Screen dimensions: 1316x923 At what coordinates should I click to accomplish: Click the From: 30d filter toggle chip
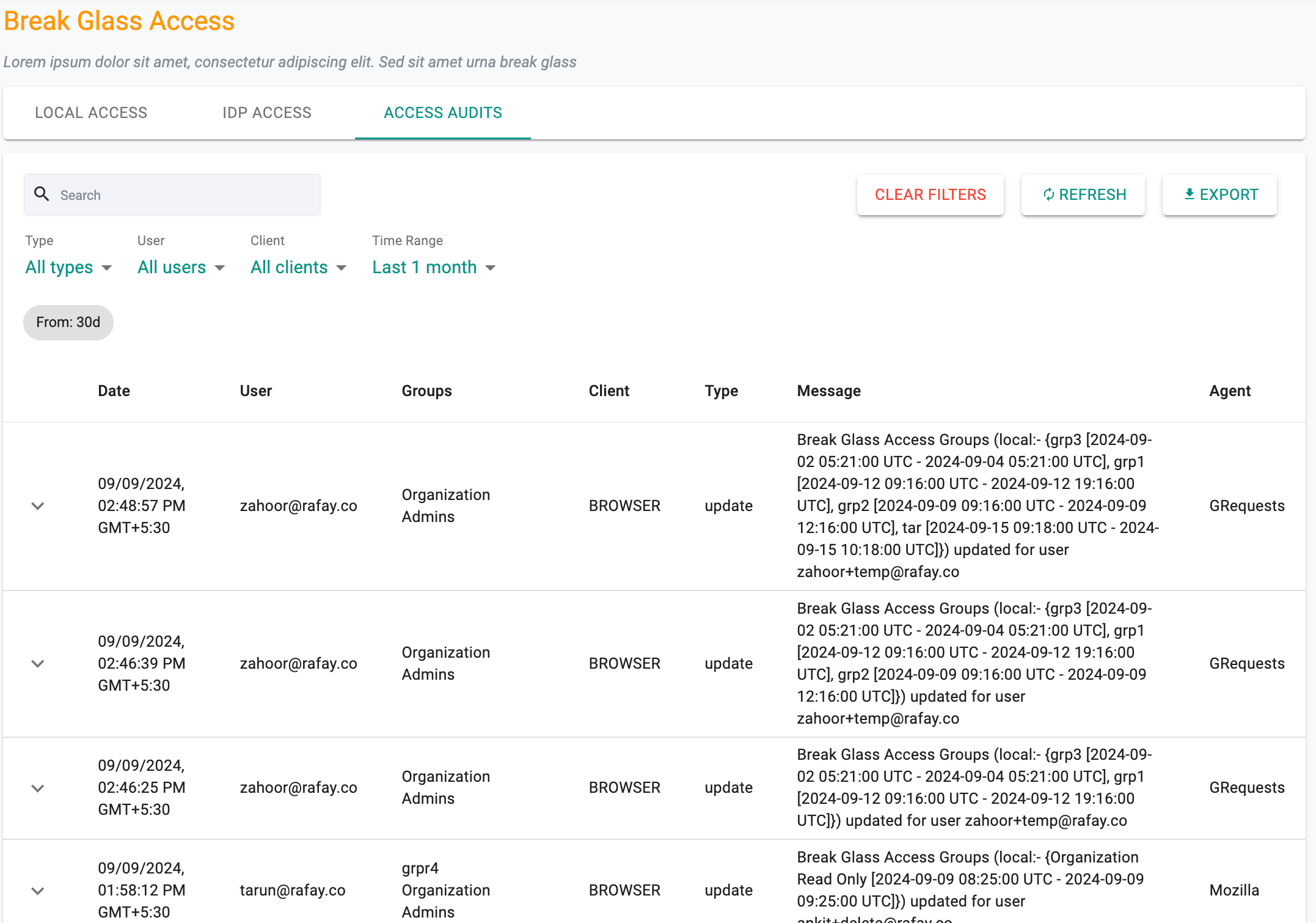coord(68,322)
